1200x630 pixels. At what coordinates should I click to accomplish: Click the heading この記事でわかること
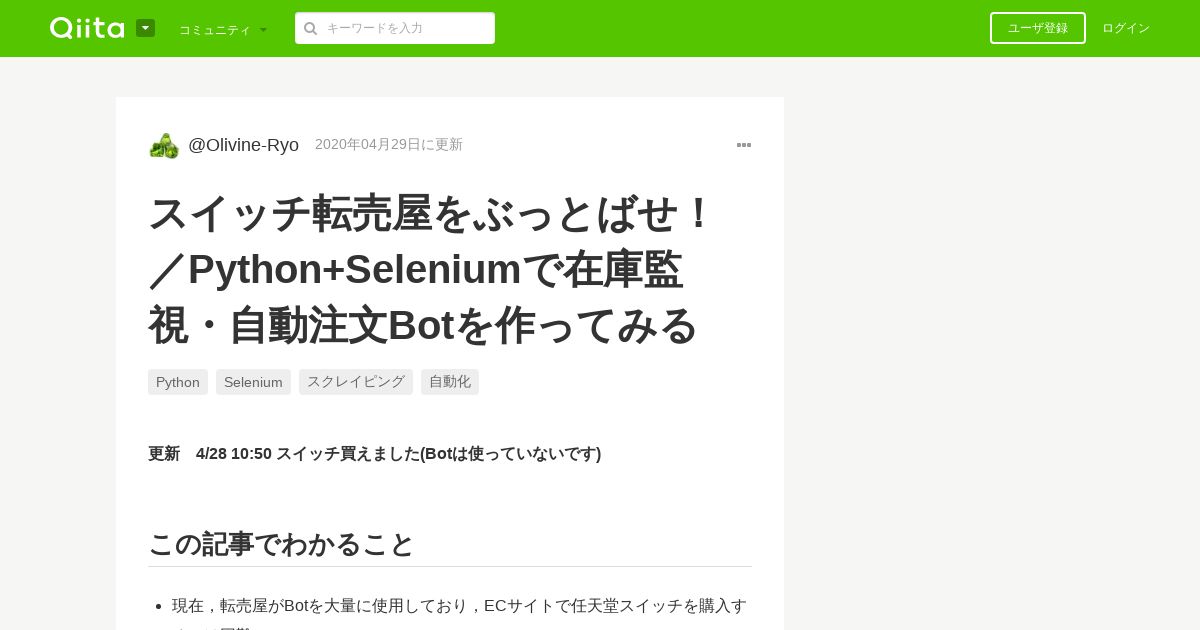281,544
